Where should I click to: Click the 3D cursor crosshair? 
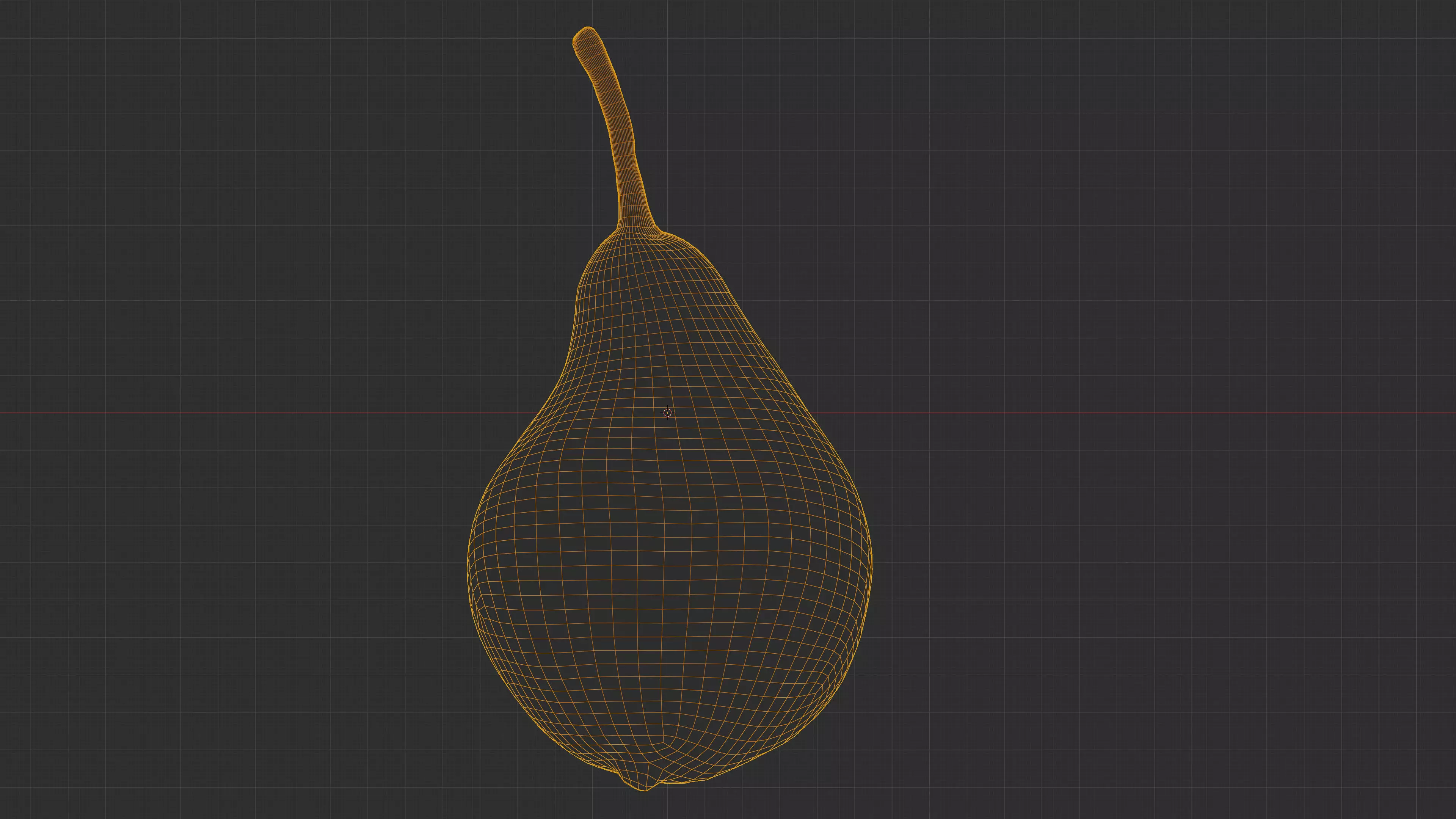tap(667, 413)
